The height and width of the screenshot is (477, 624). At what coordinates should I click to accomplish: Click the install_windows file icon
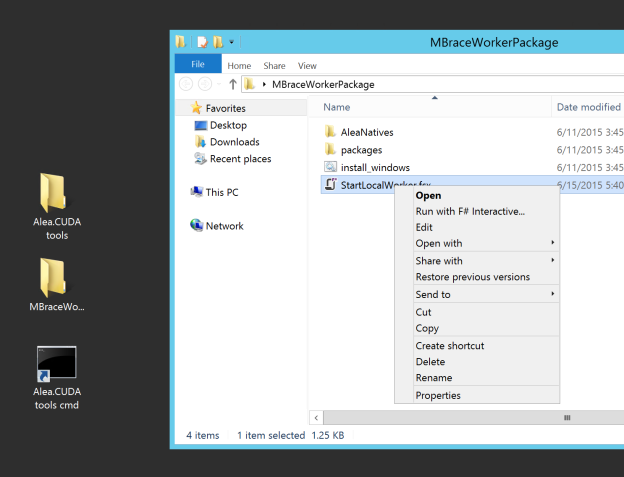330,167
